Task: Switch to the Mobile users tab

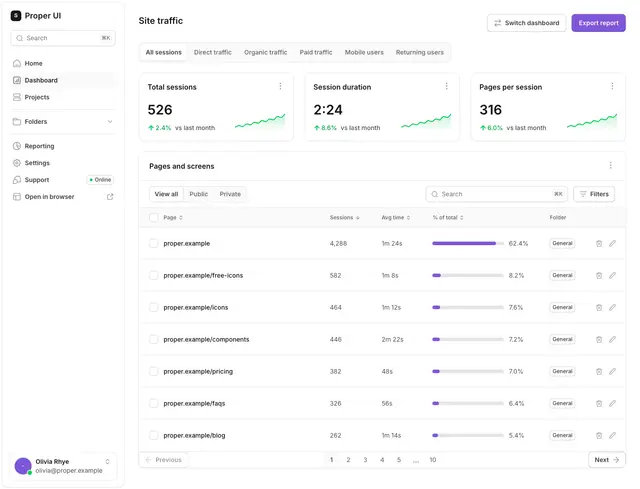Action: [x=364, y=52]
